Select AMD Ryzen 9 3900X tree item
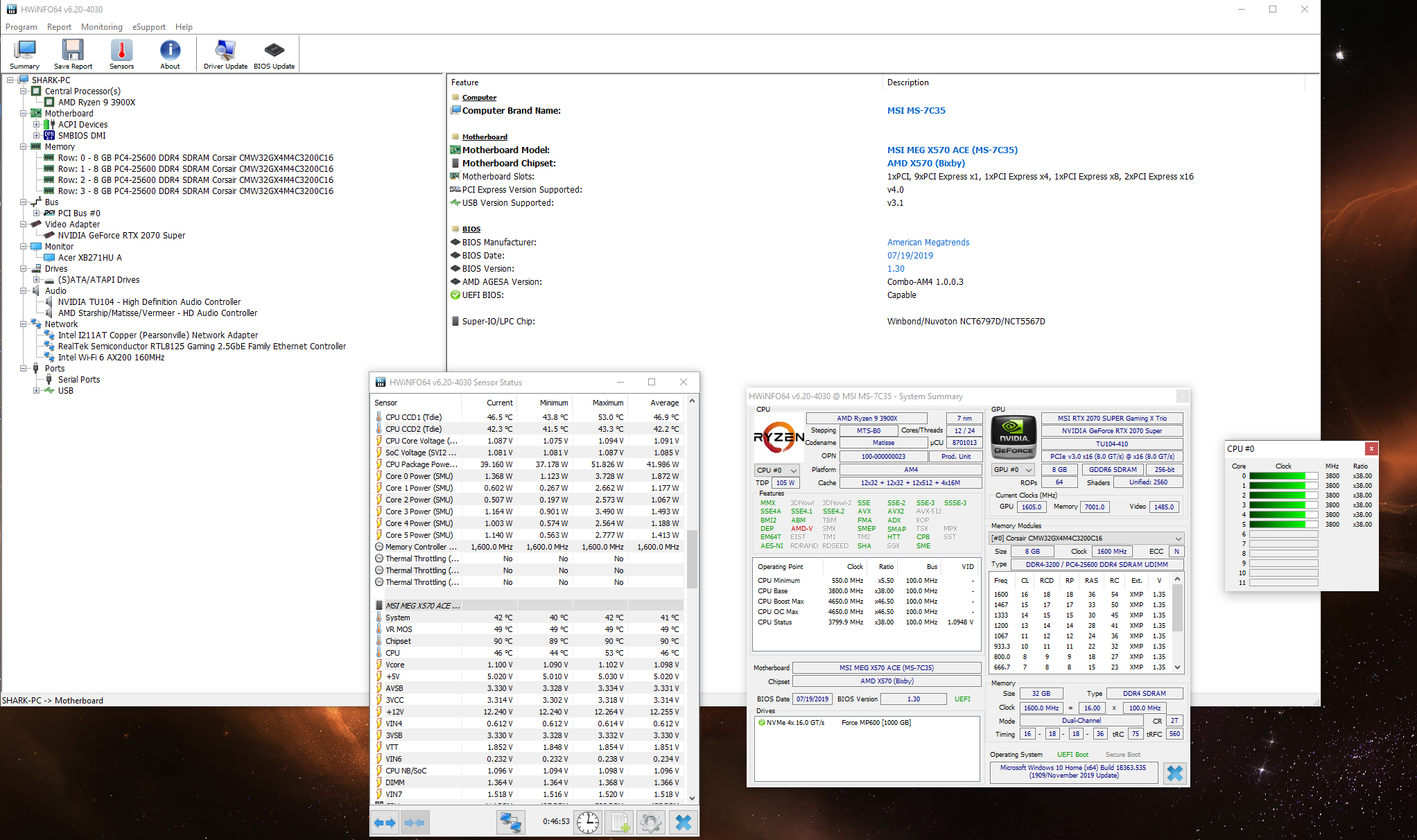The image size is (1417, 840). (x=96, y=103)
